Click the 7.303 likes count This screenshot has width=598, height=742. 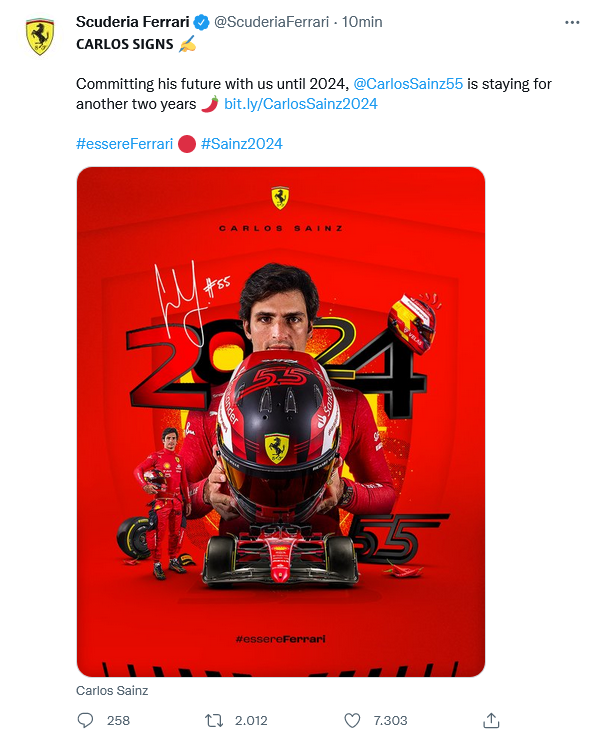click(390, 720)
